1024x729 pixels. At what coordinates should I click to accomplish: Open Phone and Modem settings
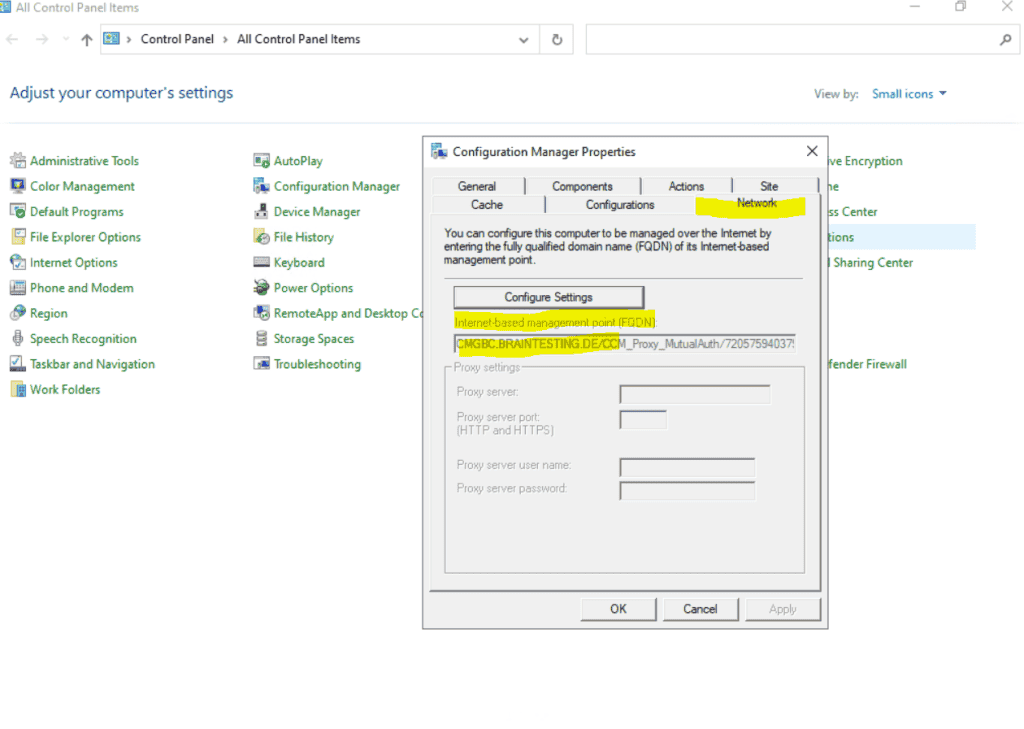[81, 287]
